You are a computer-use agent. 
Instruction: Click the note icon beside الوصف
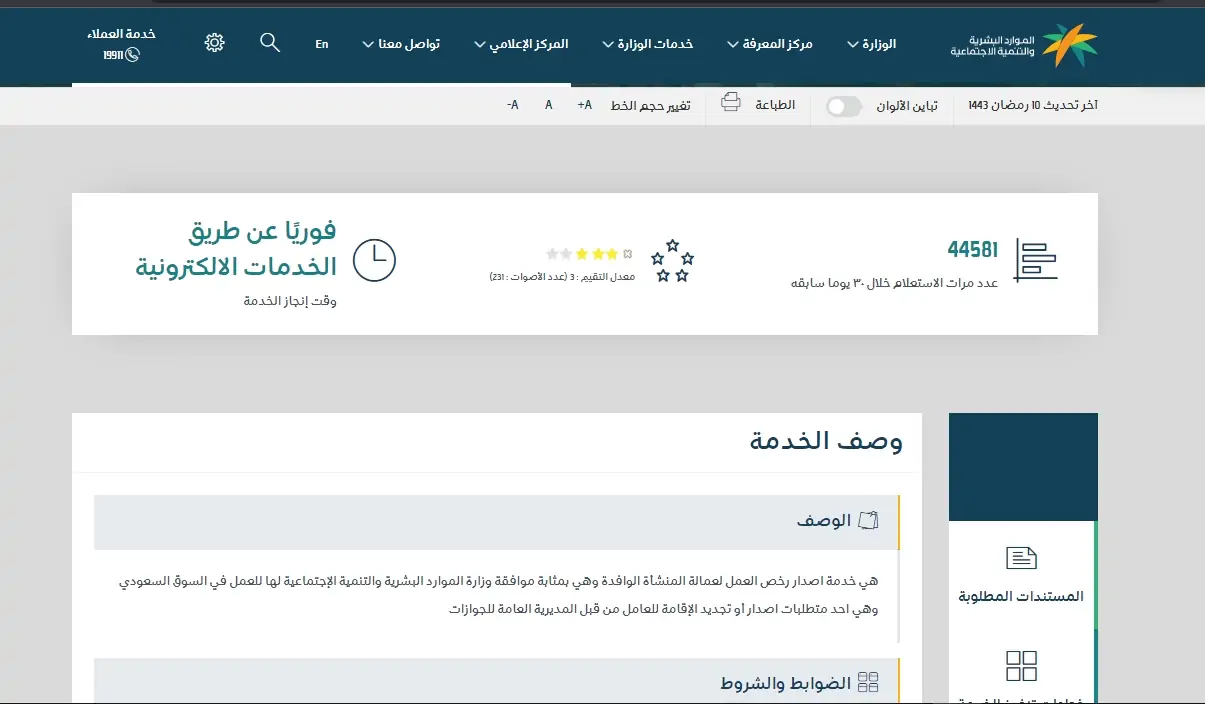point(869,520)
